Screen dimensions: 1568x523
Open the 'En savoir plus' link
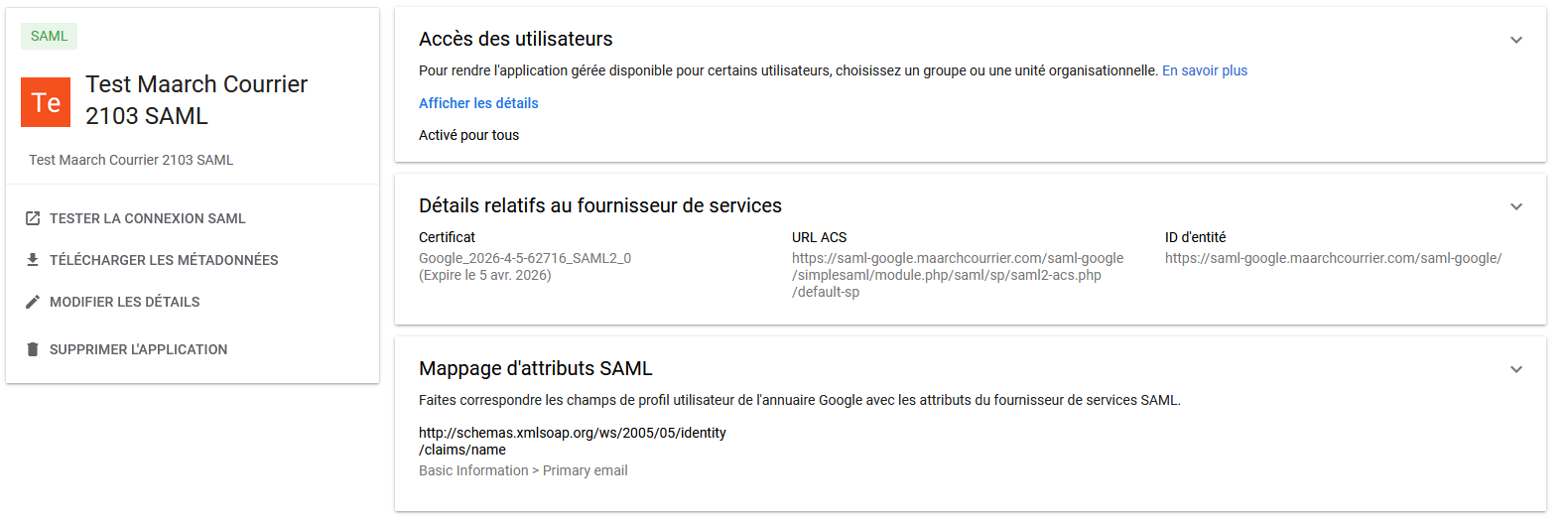point(1205,70)
